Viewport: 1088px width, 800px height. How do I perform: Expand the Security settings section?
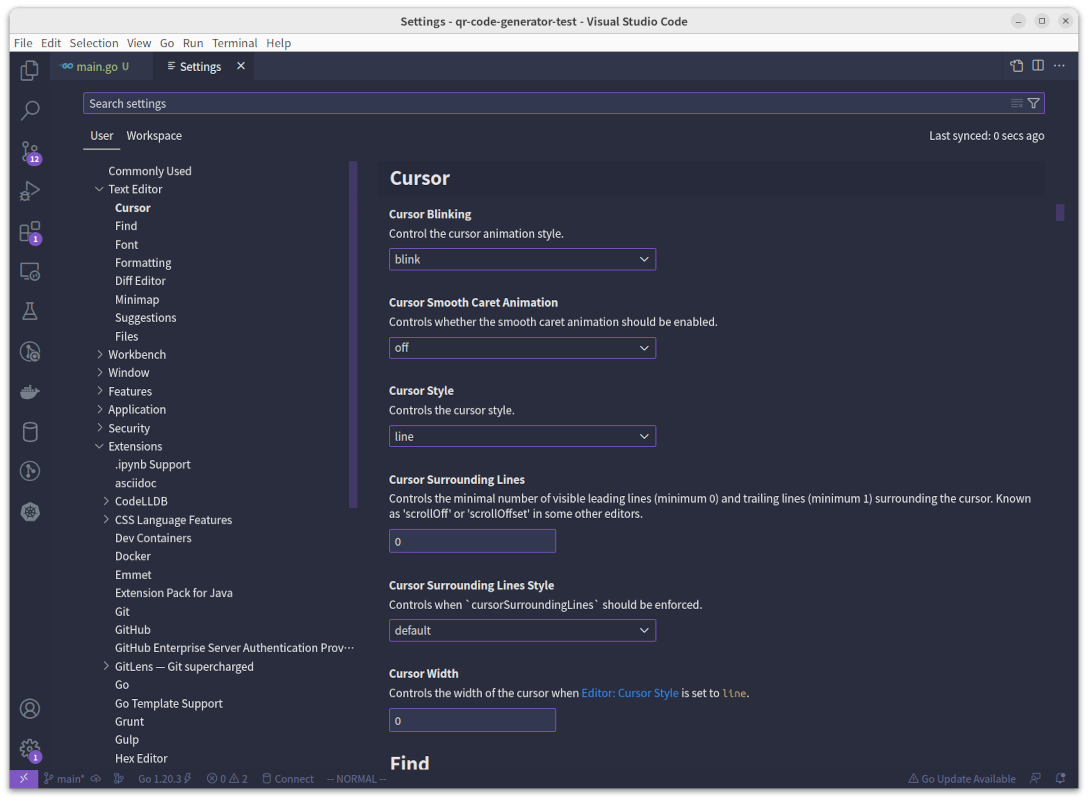99,427
